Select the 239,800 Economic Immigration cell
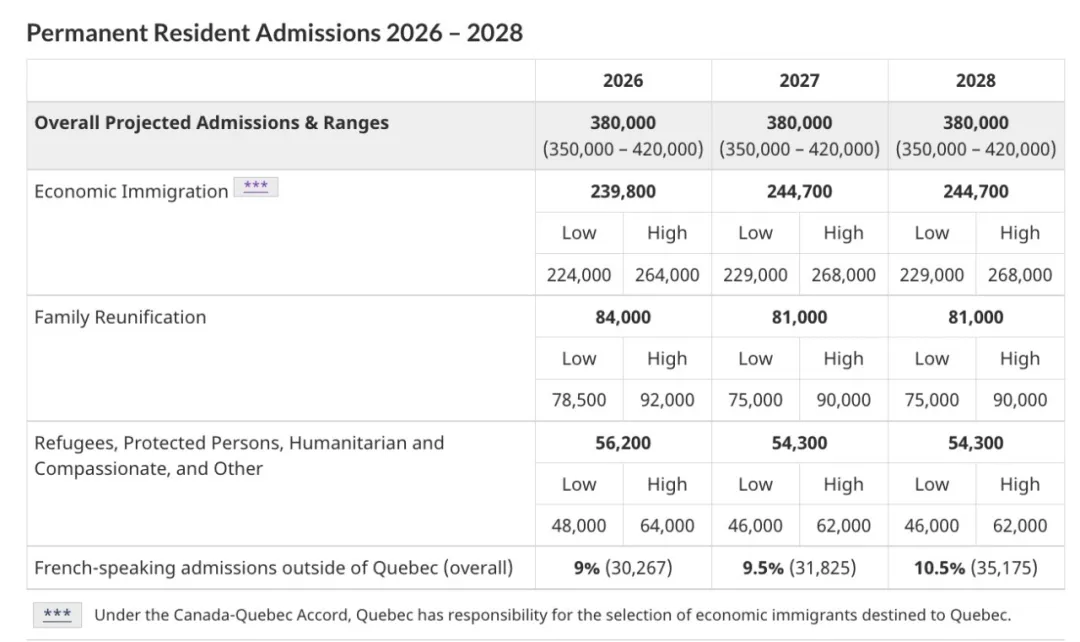 click(622, 191)
